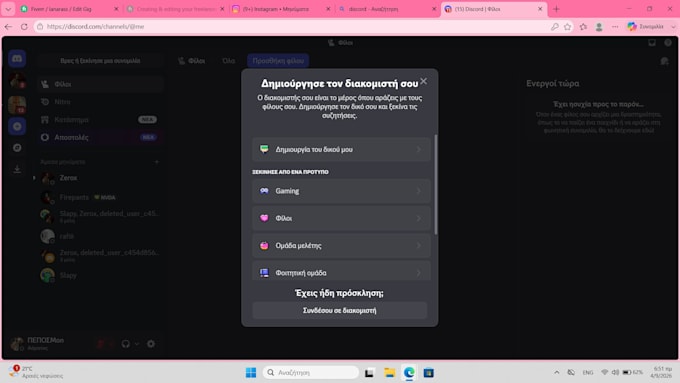The image size is (680, 383).
Task: Select the 'Ομάδα μελέτης' template
Action: tap(341, 246)
